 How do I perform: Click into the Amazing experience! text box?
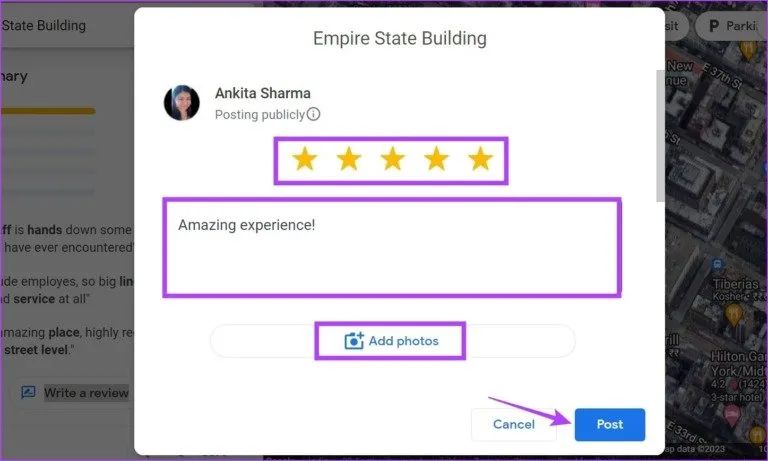pos(392,247)
